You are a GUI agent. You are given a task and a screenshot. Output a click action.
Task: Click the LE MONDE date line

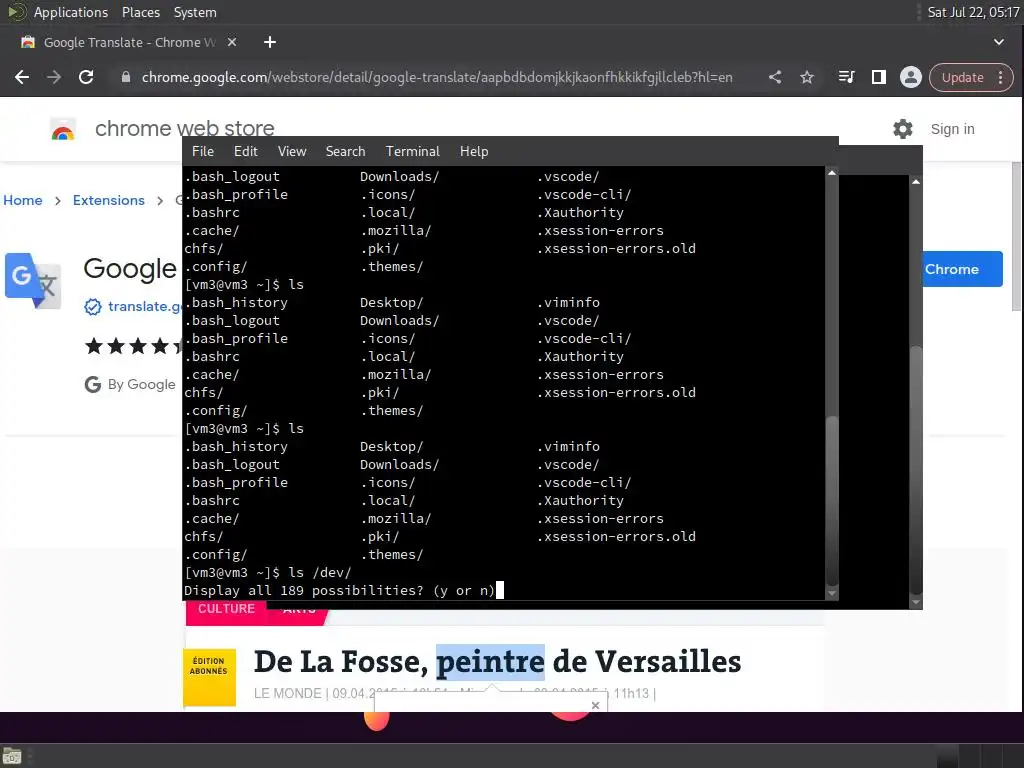coord(455,693)
